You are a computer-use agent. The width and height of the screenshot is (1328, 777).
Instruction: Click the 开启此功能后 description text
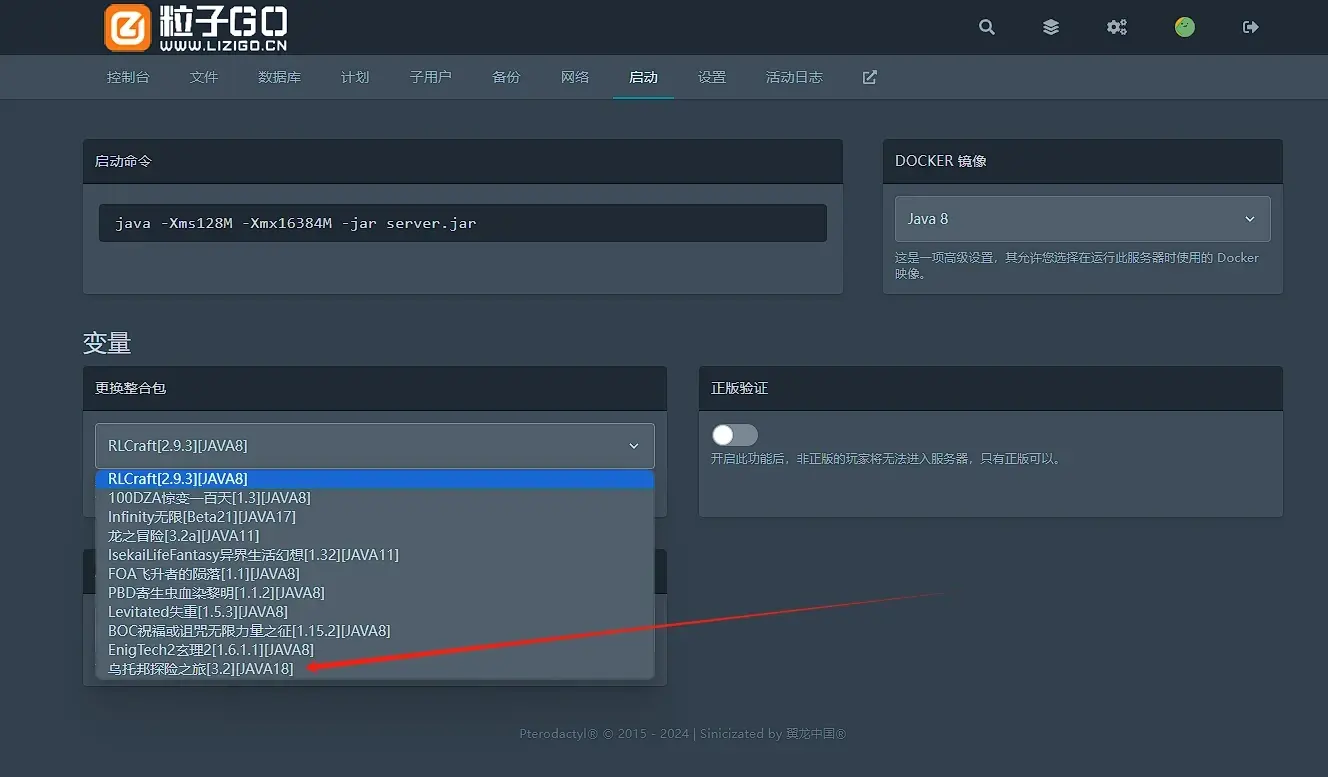[x=886, y=459]
